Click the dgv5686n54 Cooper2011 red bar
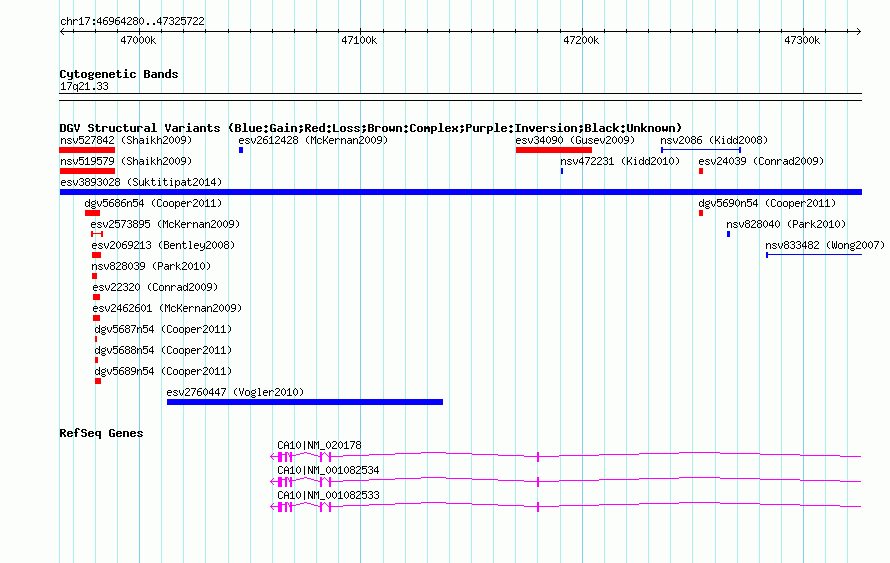 93,213
